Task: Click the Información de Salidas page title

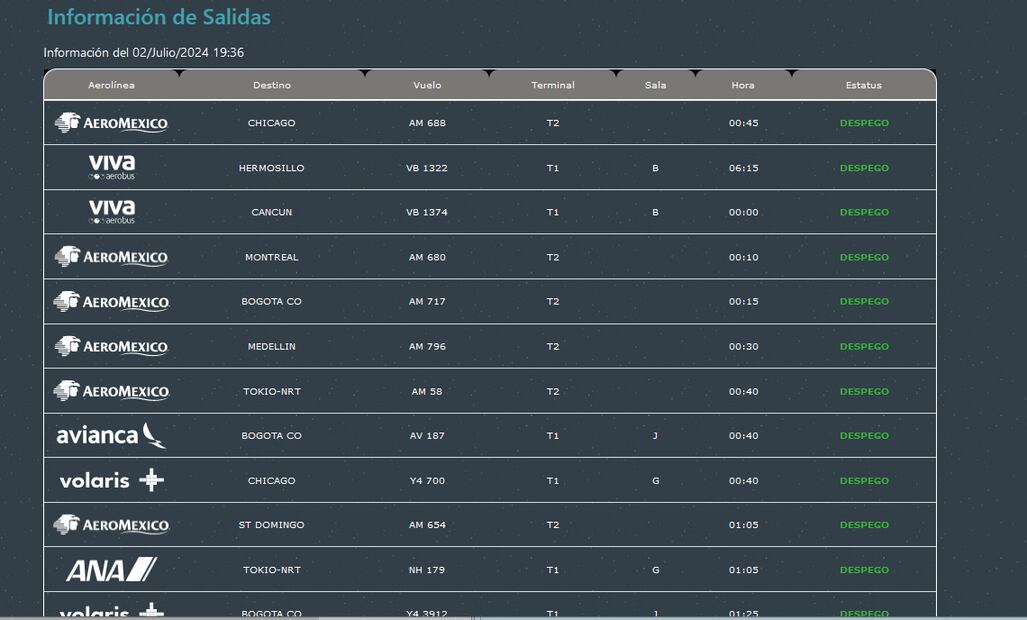Action: point(159,17)
